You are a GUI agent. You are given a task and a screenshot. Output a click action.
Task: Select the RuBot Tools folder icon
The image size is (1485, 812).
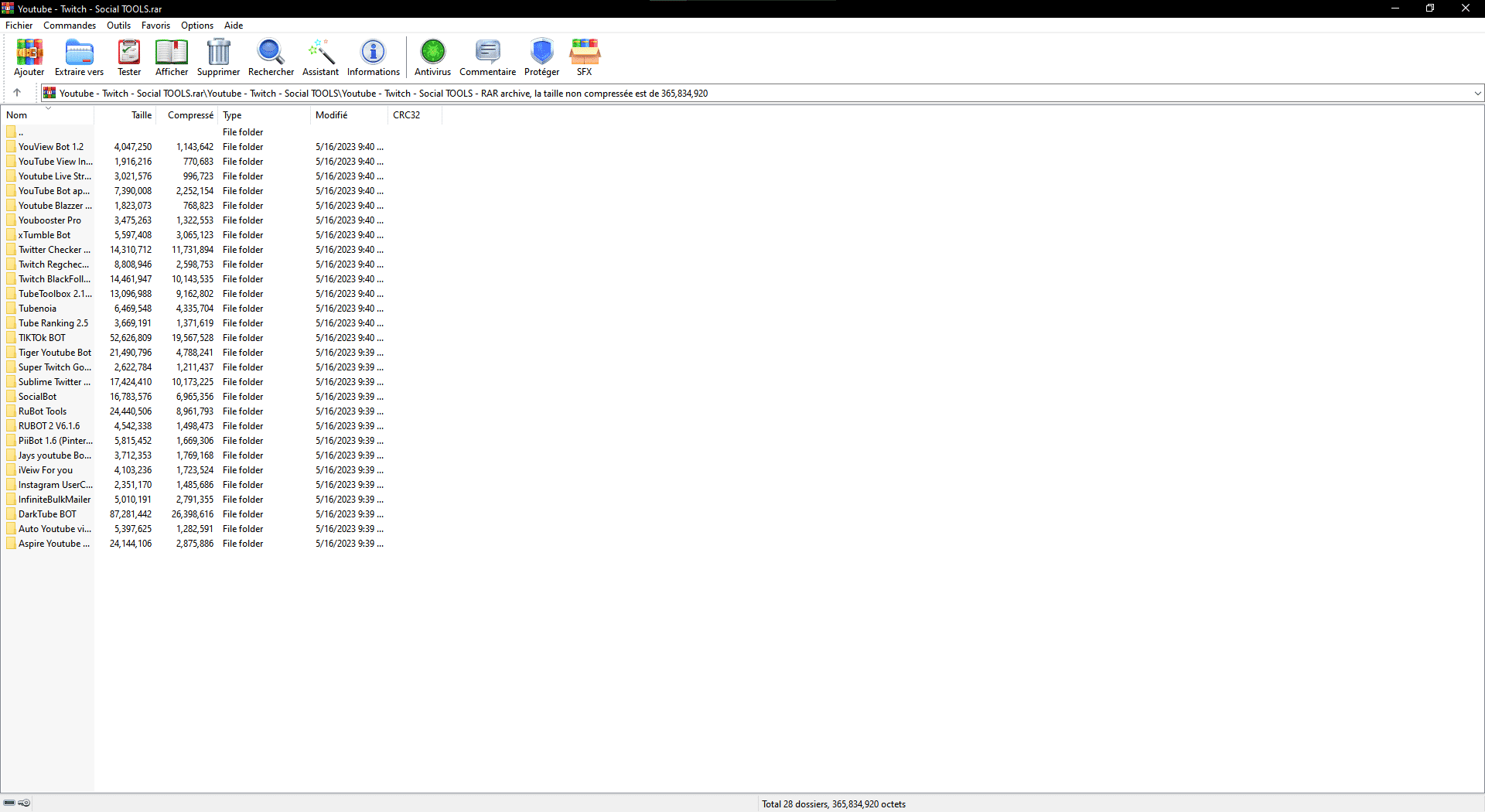point(11,411)
